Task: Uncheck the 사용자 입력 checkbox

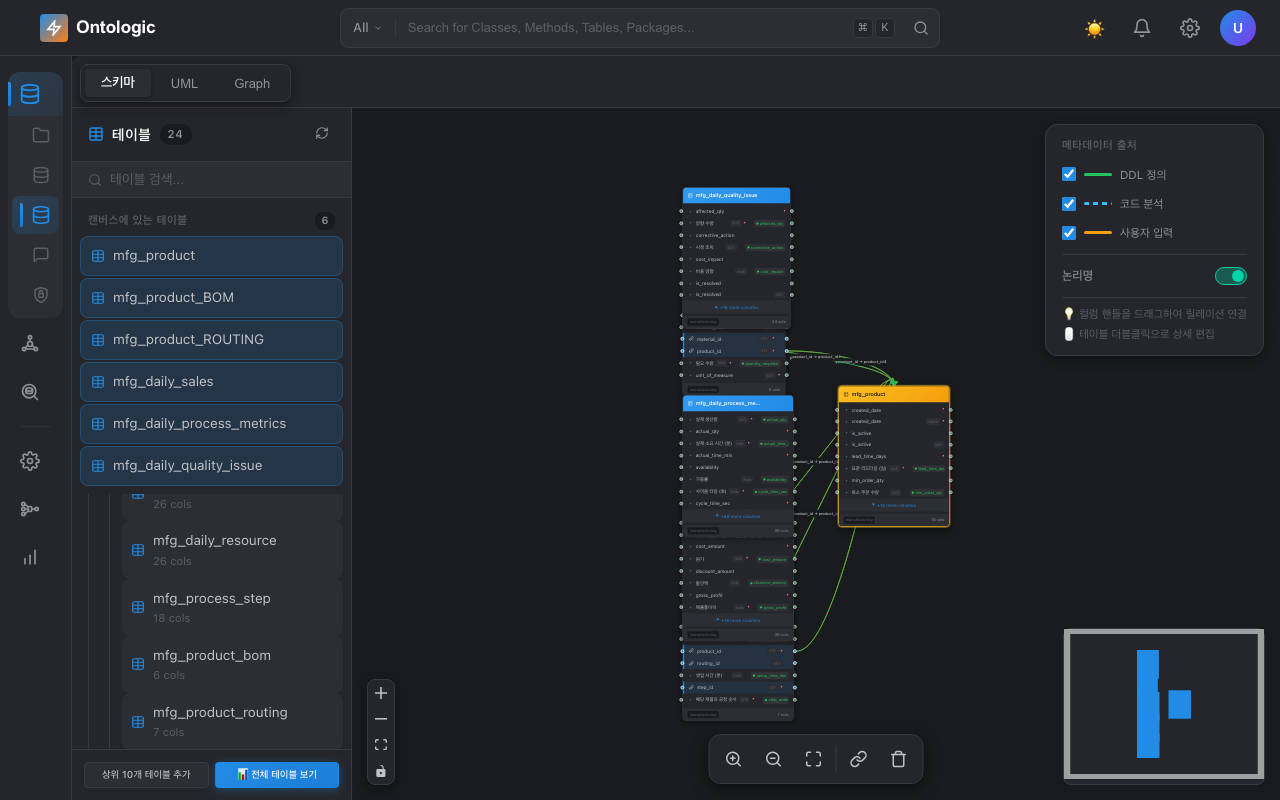Action: coord(1069,232)
